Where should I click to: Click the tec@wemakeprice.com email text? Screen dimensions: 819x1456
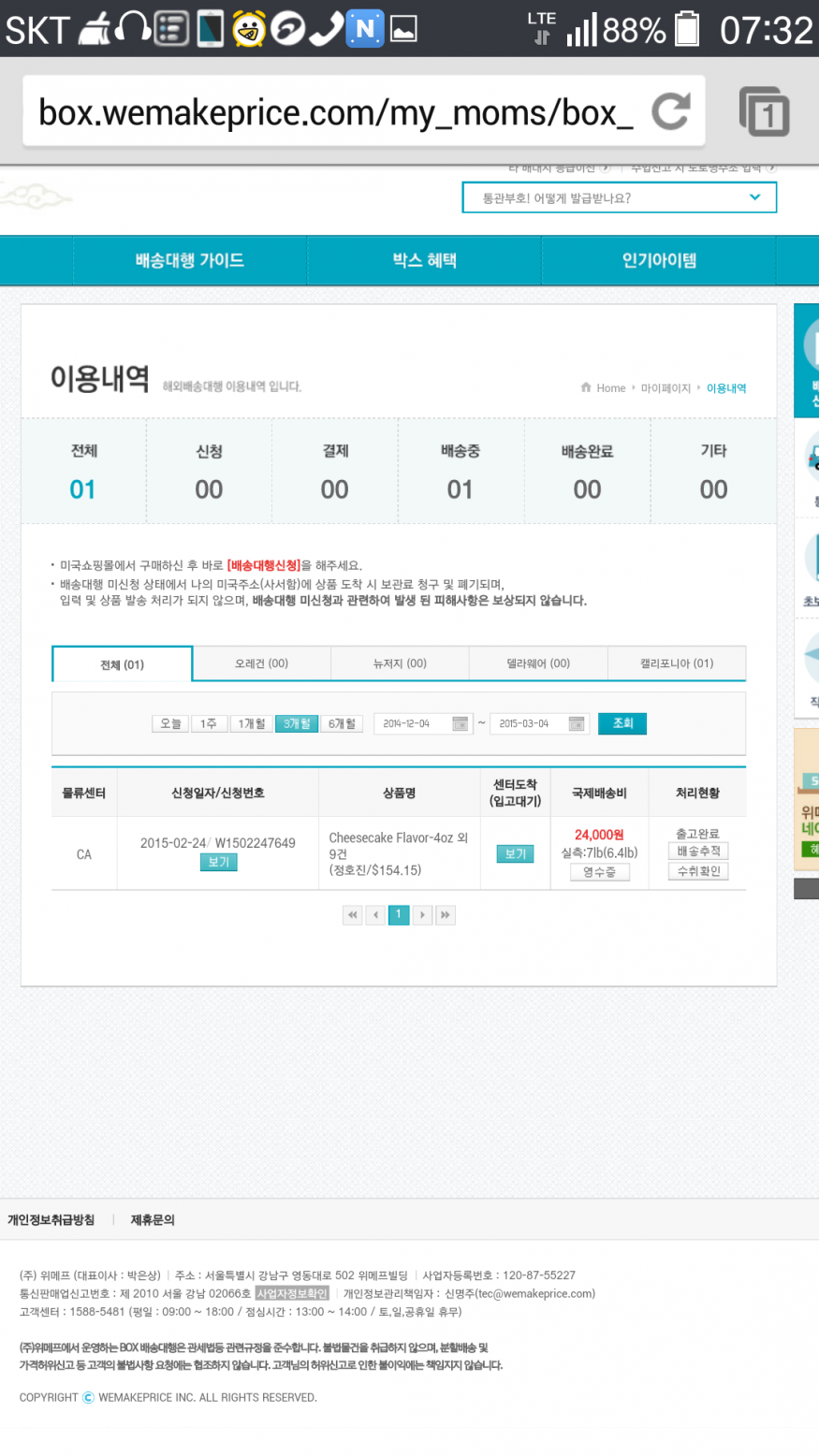[x=534, y=1293]
